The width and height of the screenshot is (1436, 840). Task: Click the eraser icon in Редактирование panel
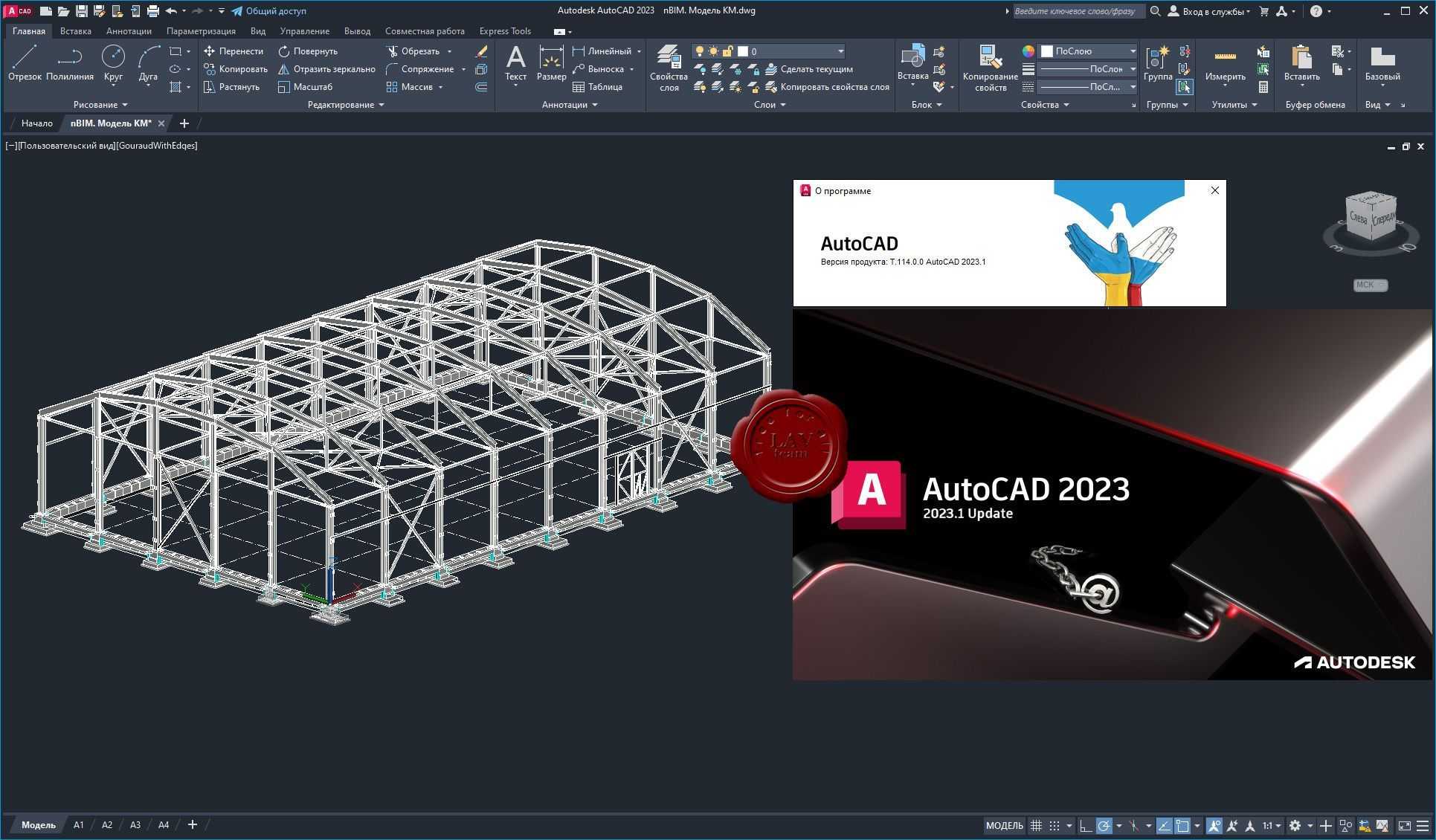(x=481, y=51)
